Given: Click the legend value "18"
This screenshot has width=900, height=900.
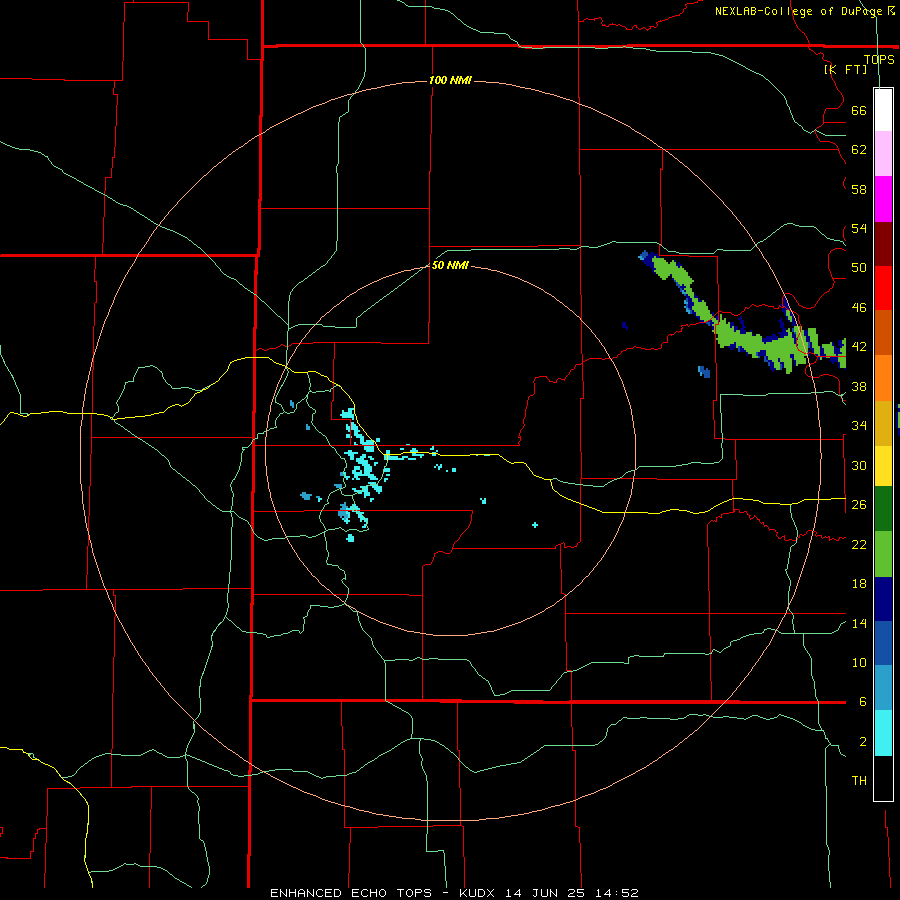Looking at the screenshot, I should click(x=859, y=584).
